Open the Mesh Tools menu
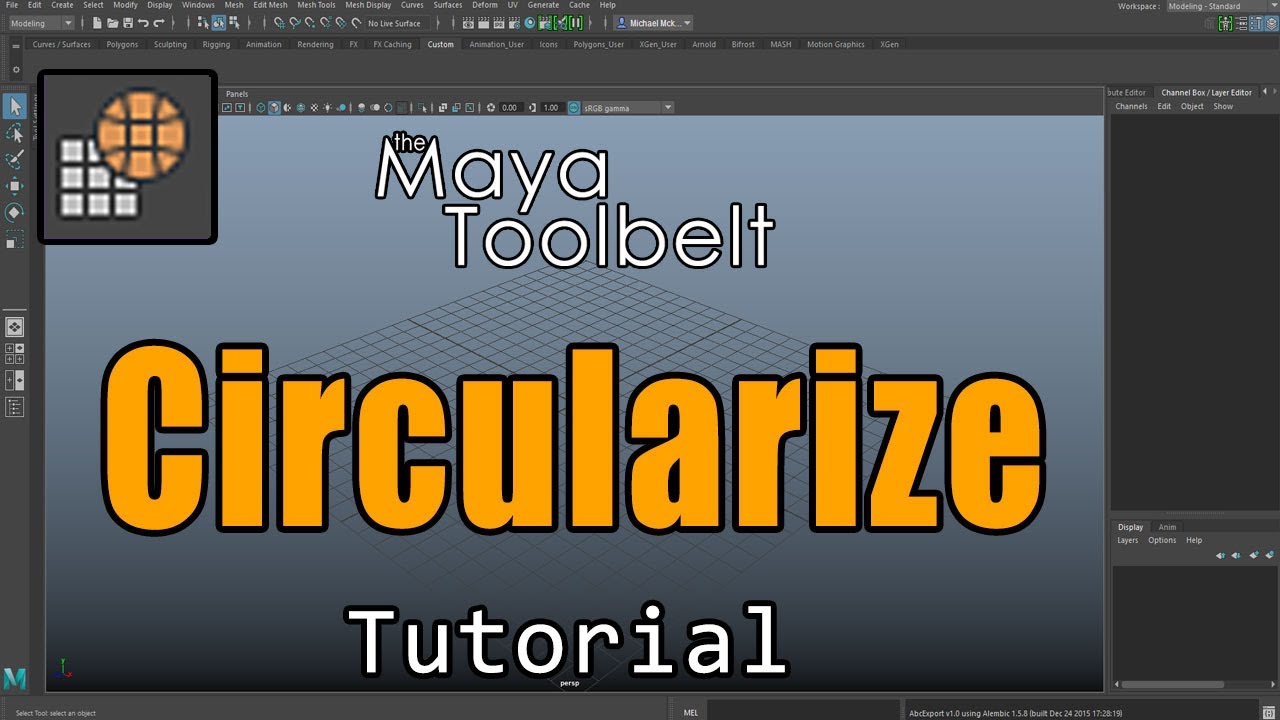1280x720 pixels. [316, 5]
